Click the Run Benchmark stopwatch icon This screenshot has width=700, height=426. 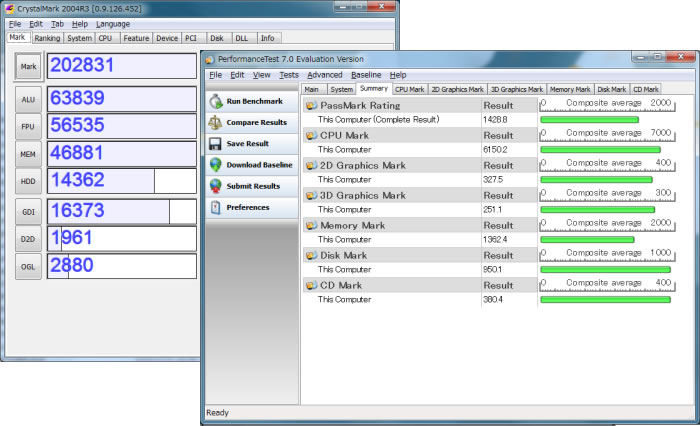tap(216, 101)
